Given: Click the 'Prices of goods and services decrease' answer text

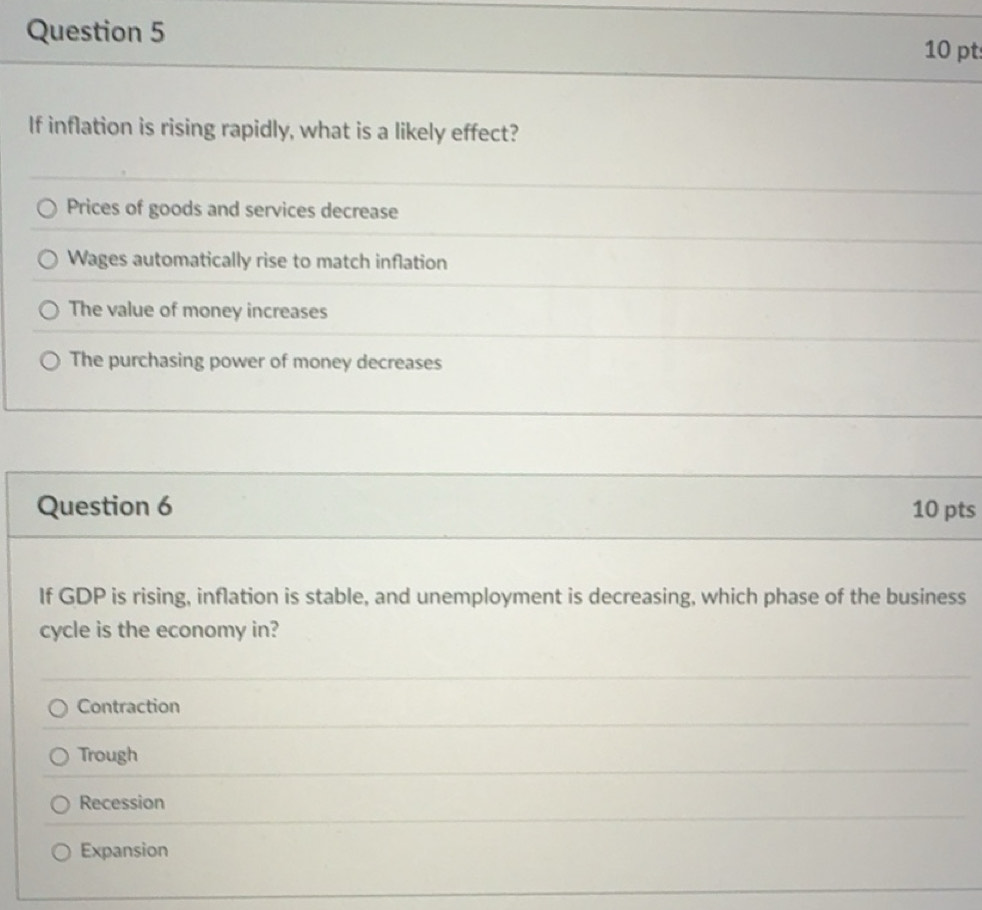Looking at the screenshot, I should pos(232,210).
